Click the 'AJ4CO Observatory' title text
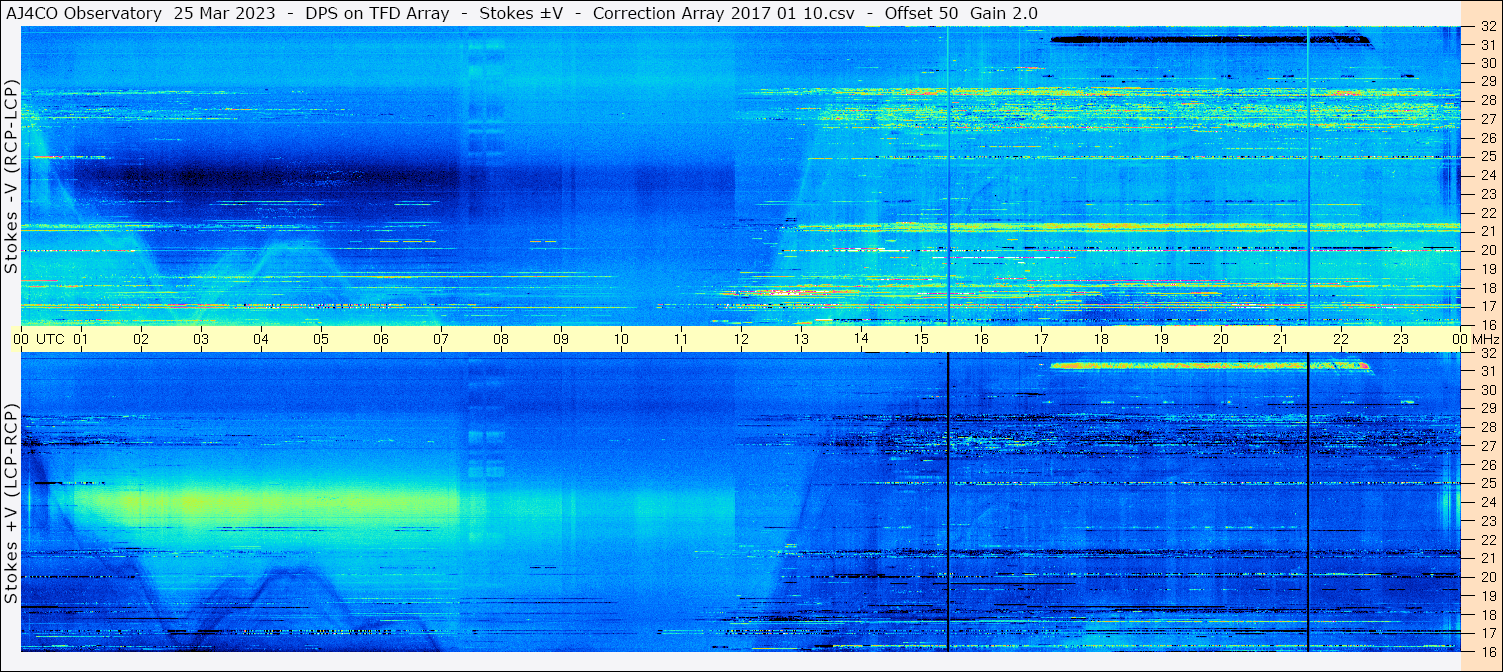The height and width of the screenshot is (672, 1503). 85,13
